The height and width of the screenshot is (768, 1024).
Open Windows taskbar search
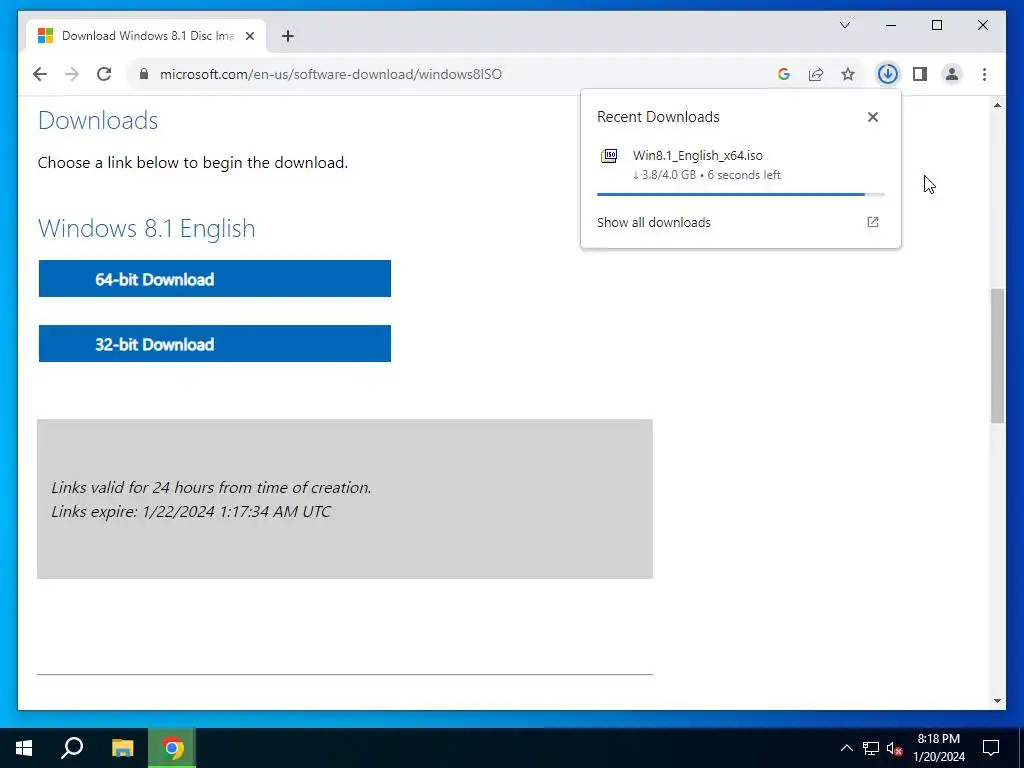click(x=72, y=748)
